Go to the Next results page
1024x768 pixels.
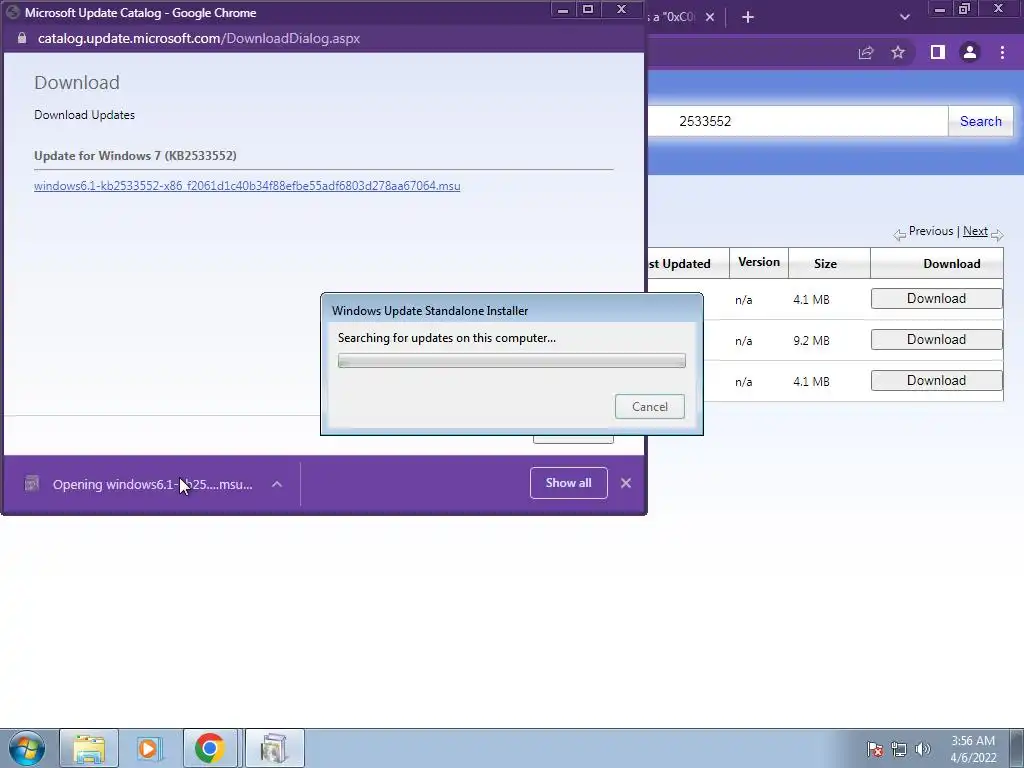point(975,231)
